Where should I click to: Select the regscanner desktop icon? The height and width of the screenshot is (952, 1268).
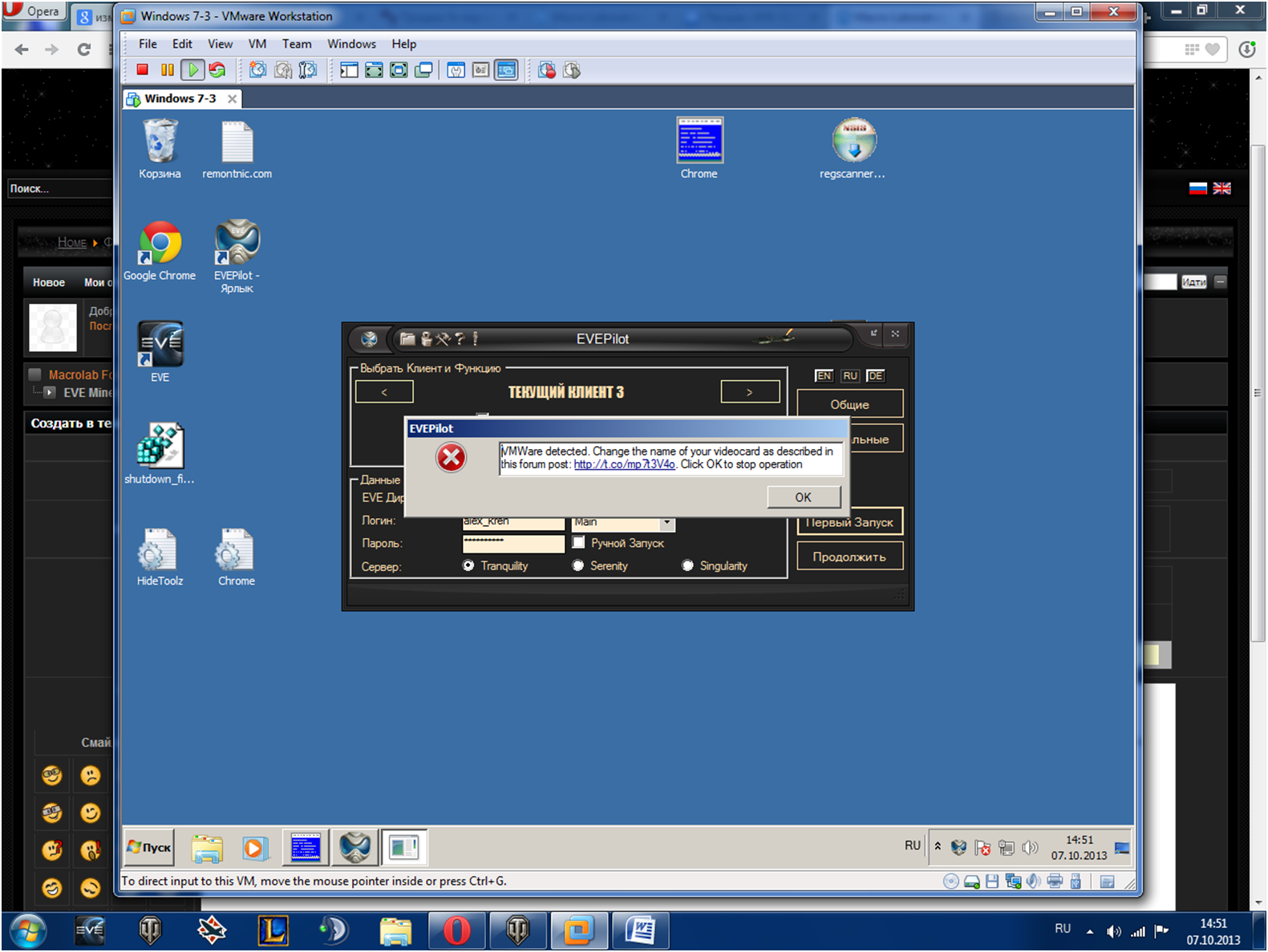(853, 148)
